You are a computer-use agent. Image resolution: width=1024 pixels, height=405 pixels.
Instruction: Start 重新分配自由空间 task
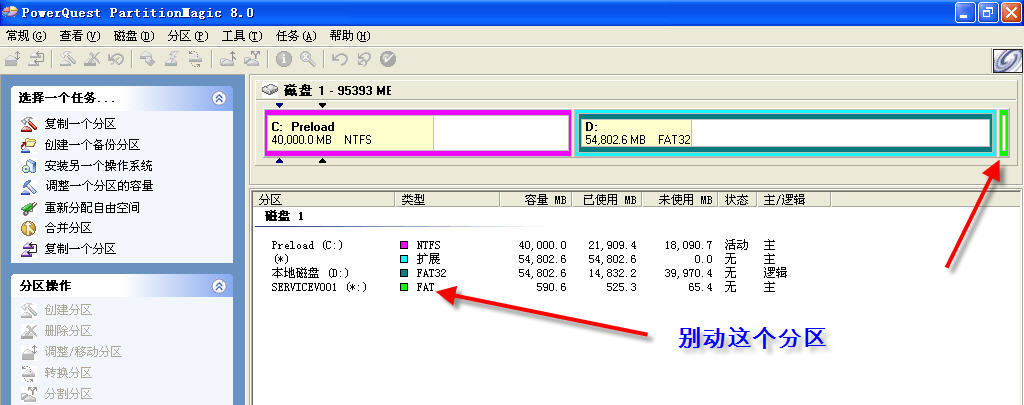tap(92, 208)
